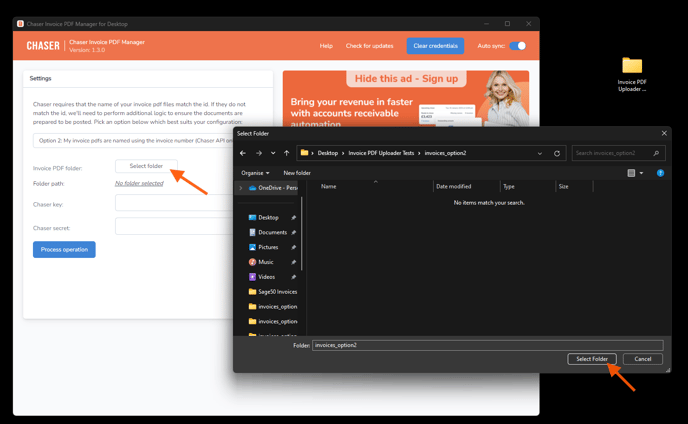Click Invoice PDF Uploader Tests breadcrumb
The width and height of the screenshot is (688, 424).
[381, 153]
